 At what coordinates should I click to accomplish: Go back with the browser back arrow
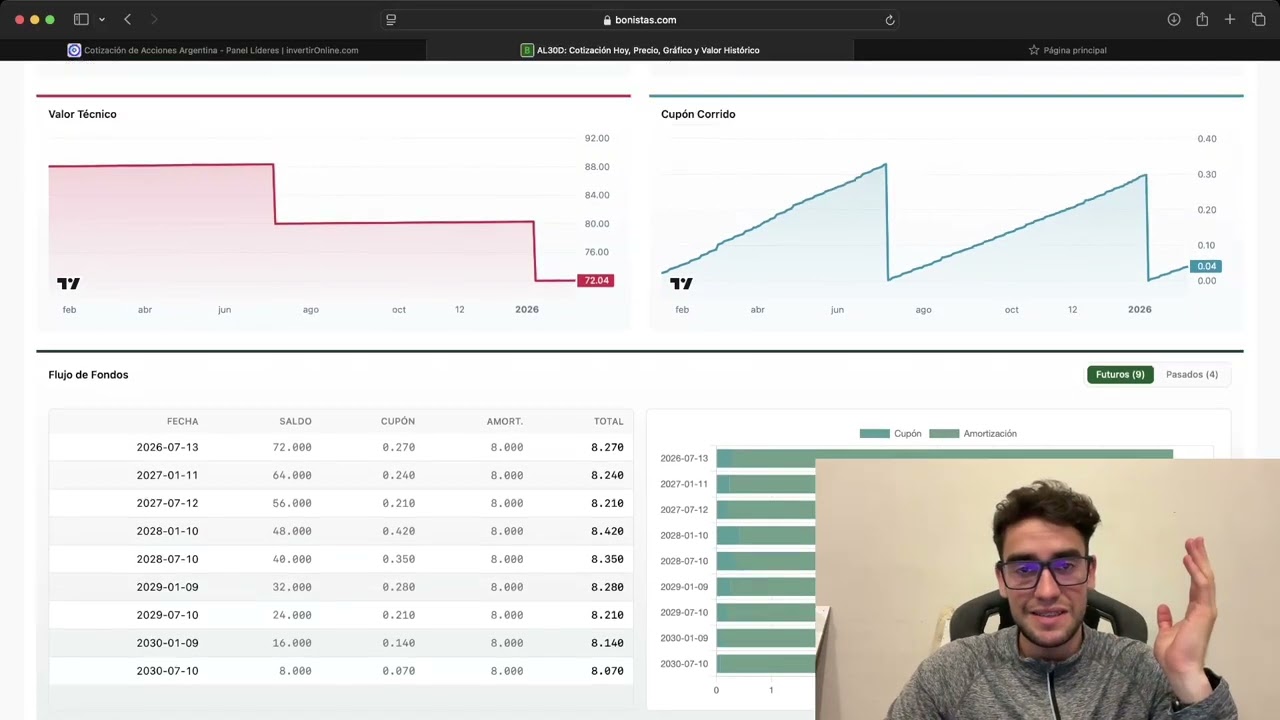(x=127, y=19)
